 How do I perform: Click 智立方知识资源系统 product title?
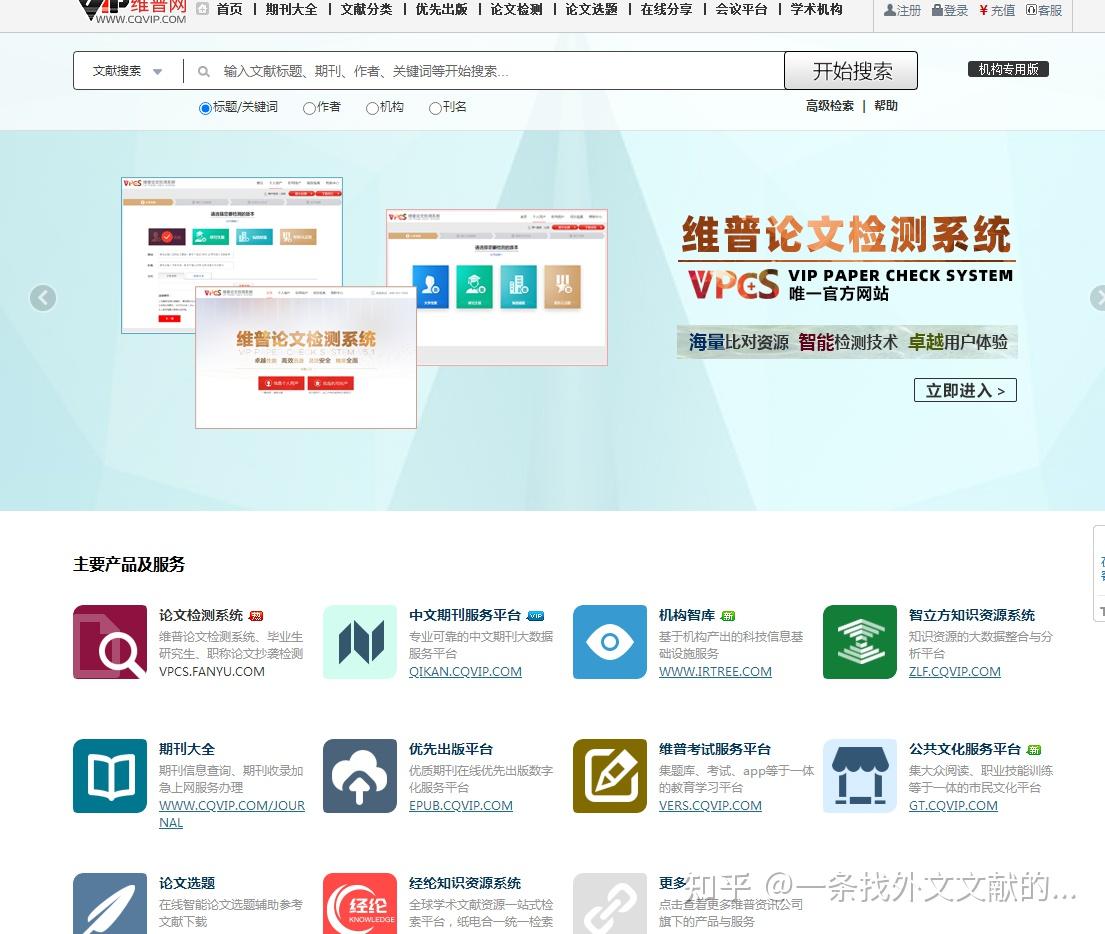point(972,615)
